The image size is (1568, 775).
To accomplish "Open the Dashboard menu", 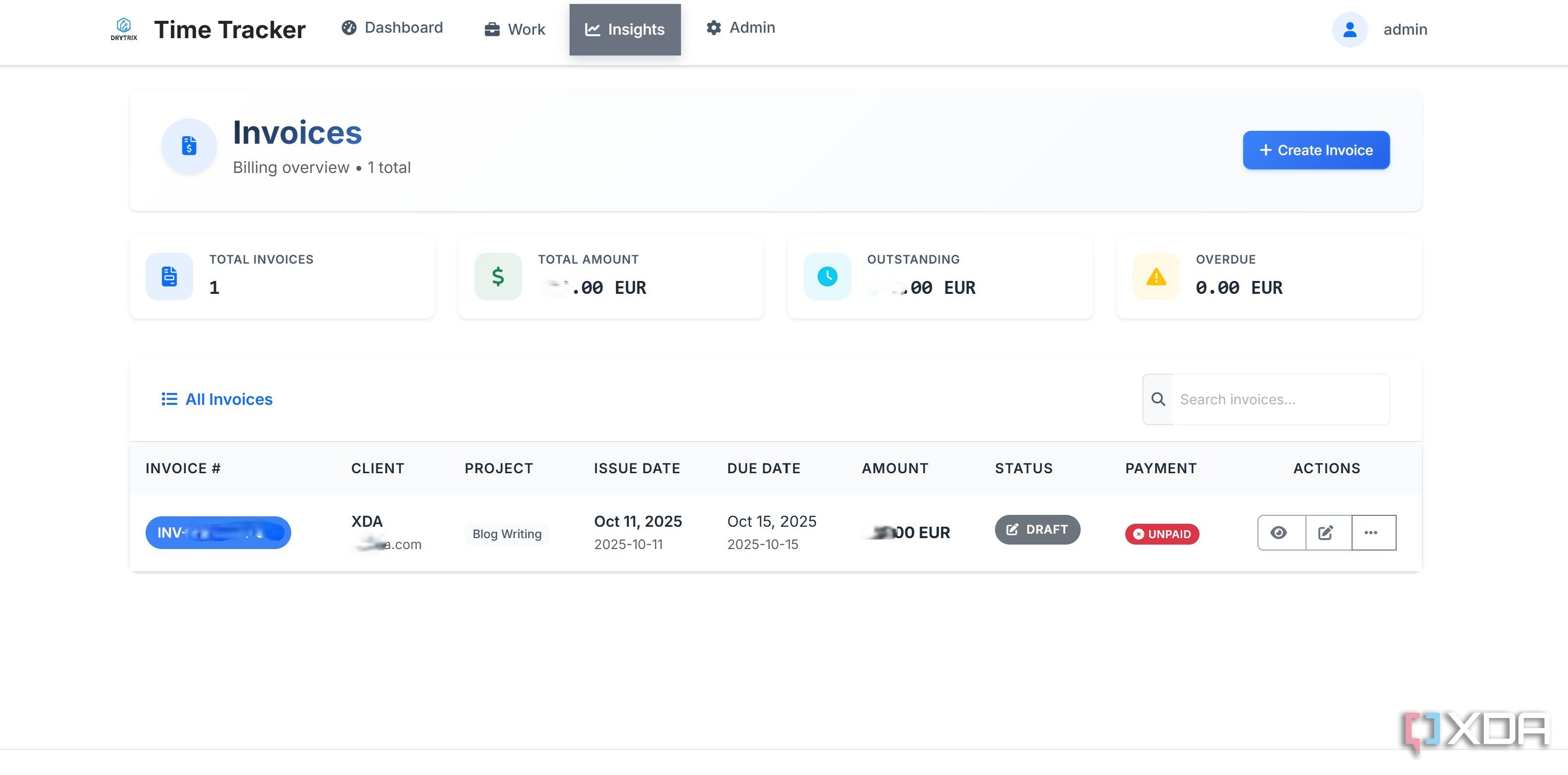I will click(x=392, y=28).
